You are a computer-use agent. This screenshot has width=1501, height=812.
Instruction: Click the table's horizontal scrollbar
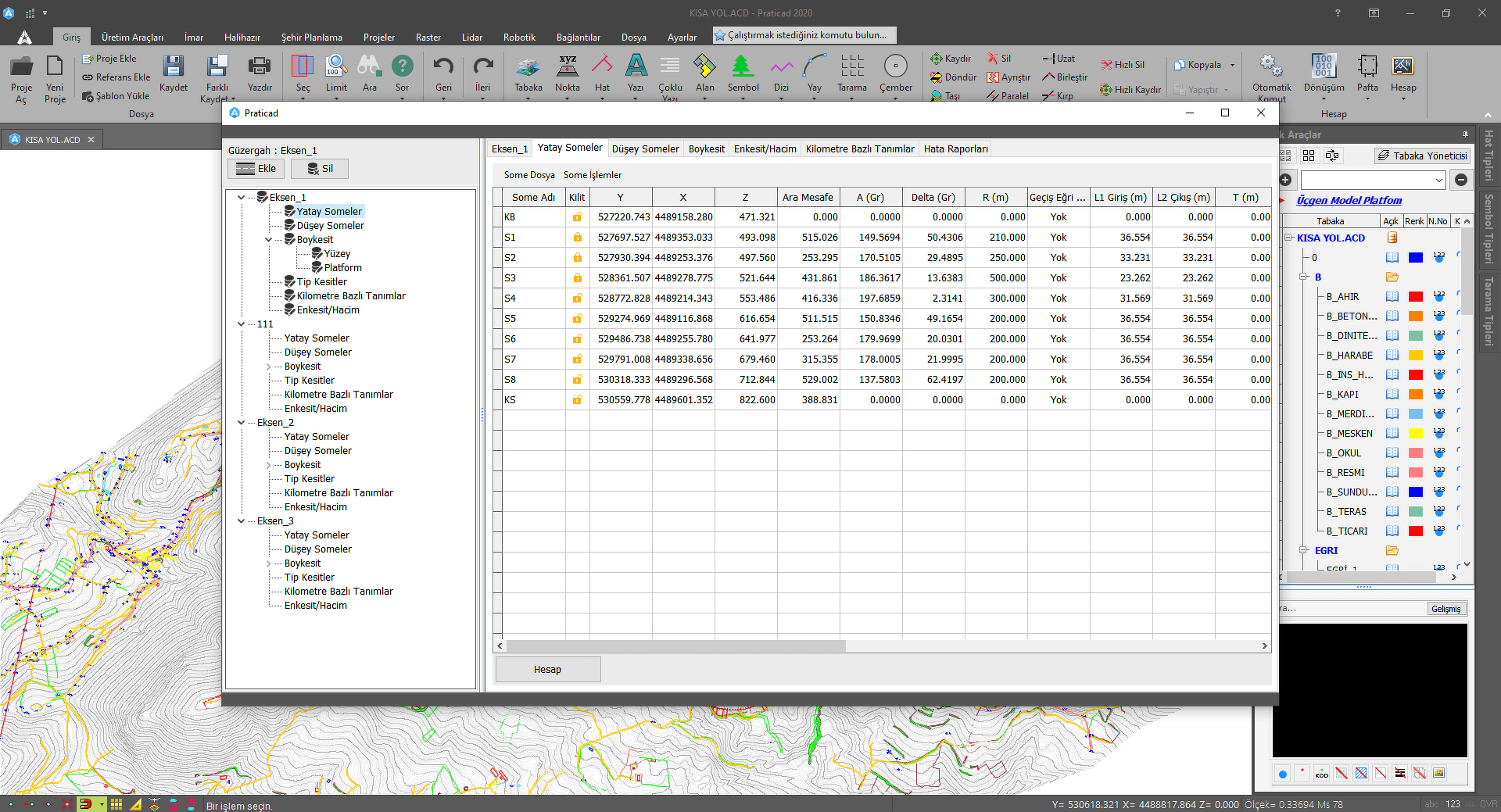point(675,646)
